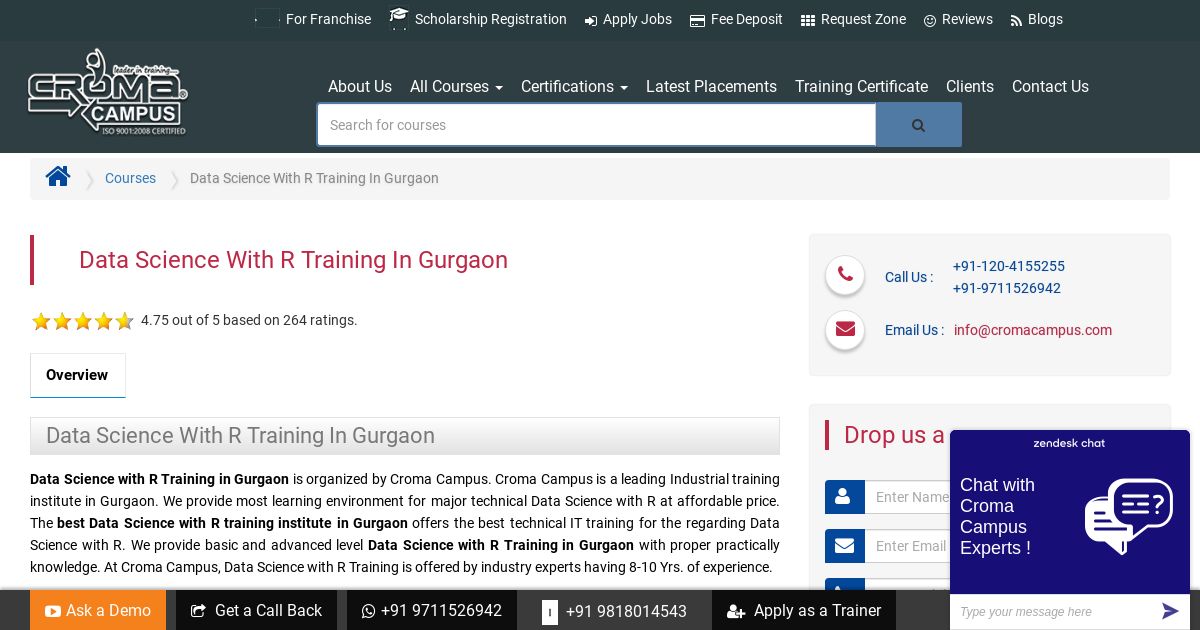This screenshot has height=630, width=1200.
Task: Click the 'Data Science With R Training In Gurgaon' page title
Action: point(293,260)
